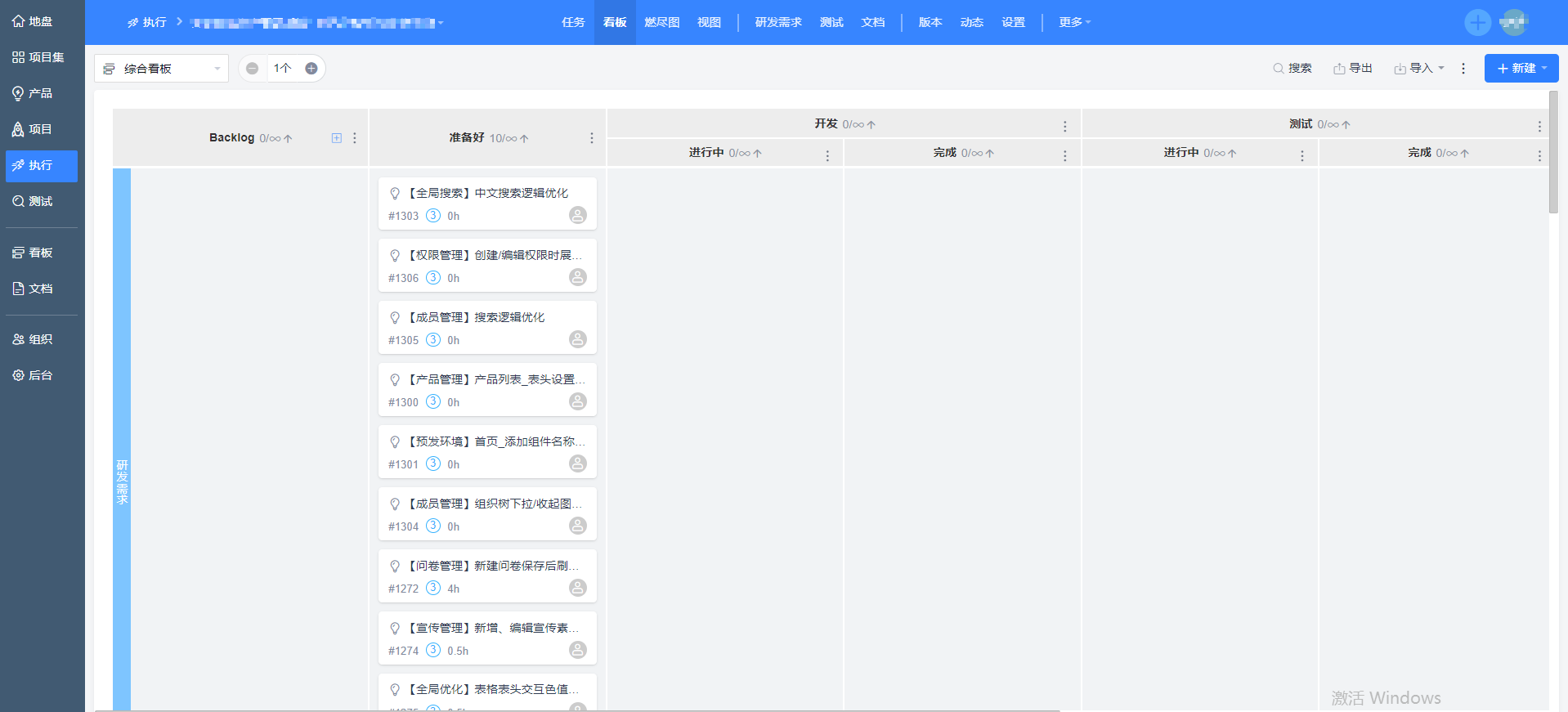Click the minus stepper to decrease count
The image size is (1568, 712).
(253, 69)
